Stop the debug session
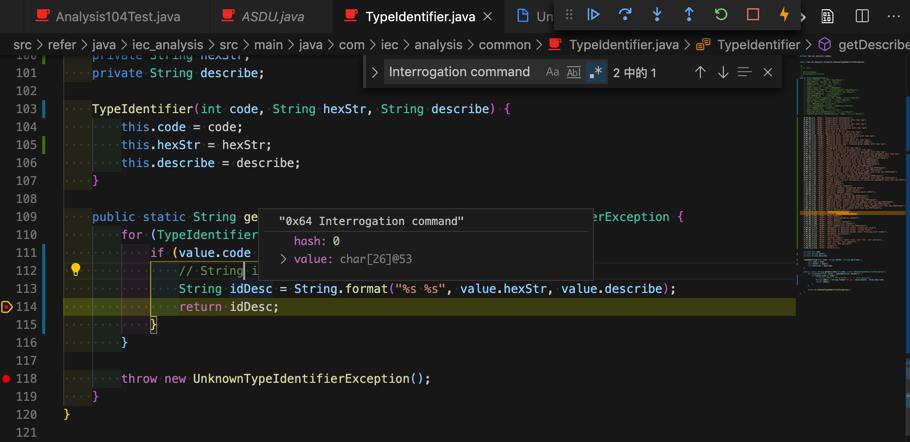The image size is (910, 442). coord(753,15)
